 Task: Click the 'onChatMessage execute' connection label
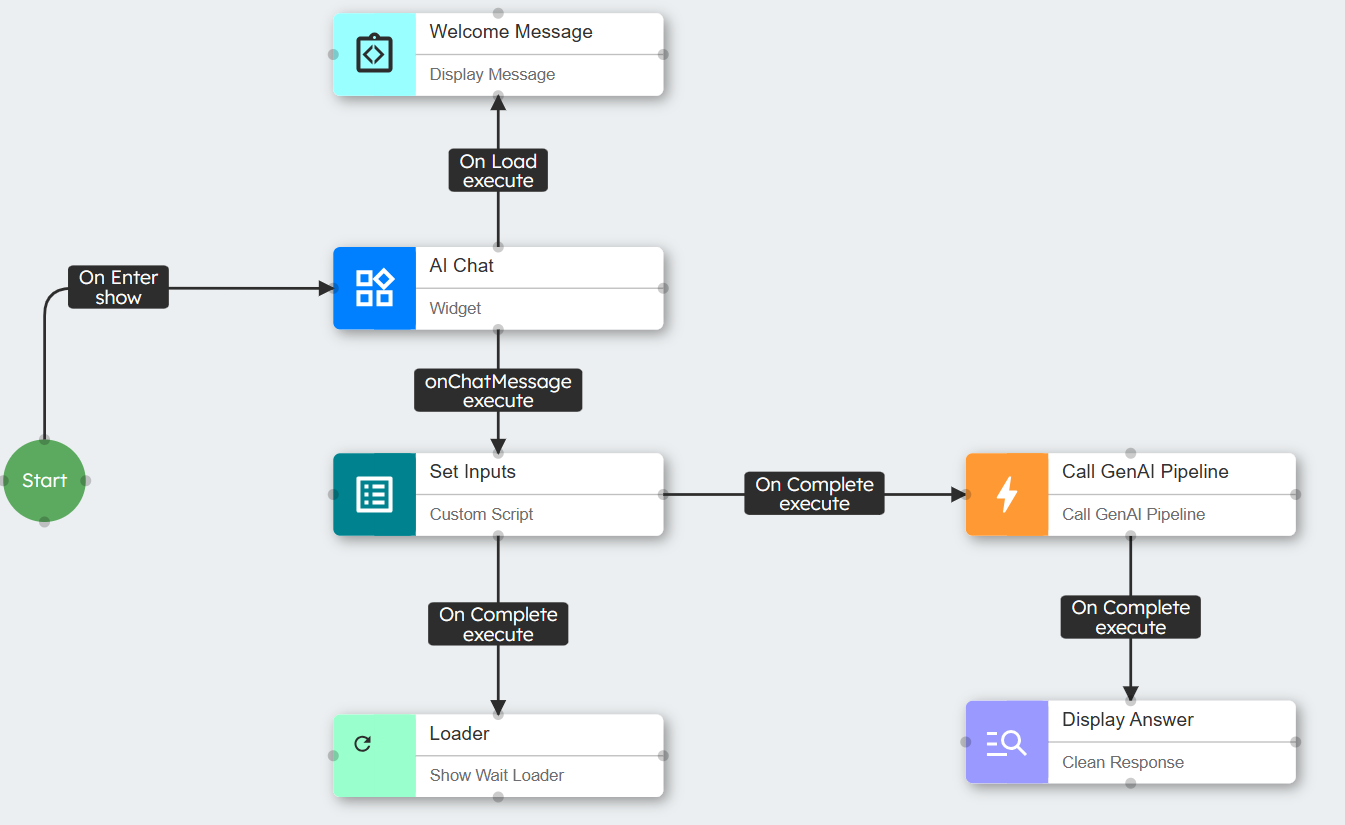[498, 391]
